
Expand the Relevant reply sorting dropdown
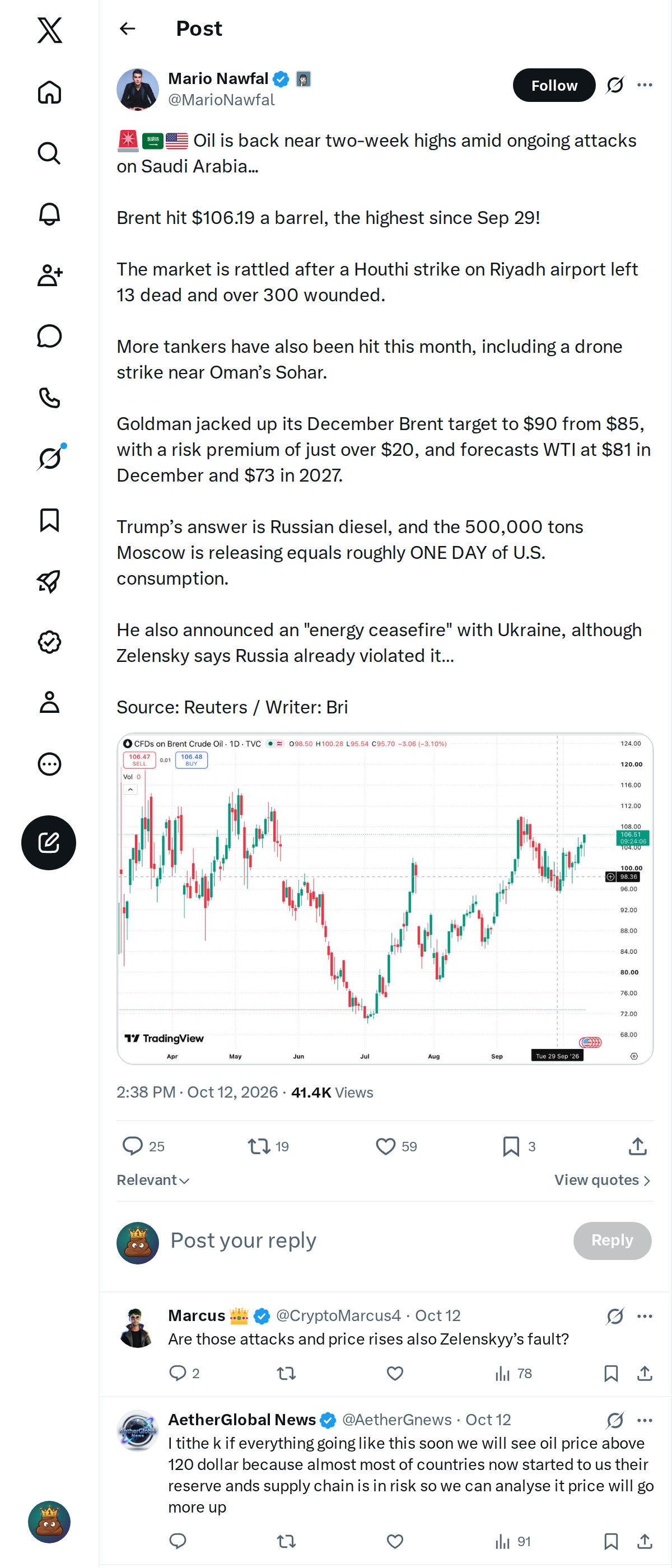point(153,1180)
